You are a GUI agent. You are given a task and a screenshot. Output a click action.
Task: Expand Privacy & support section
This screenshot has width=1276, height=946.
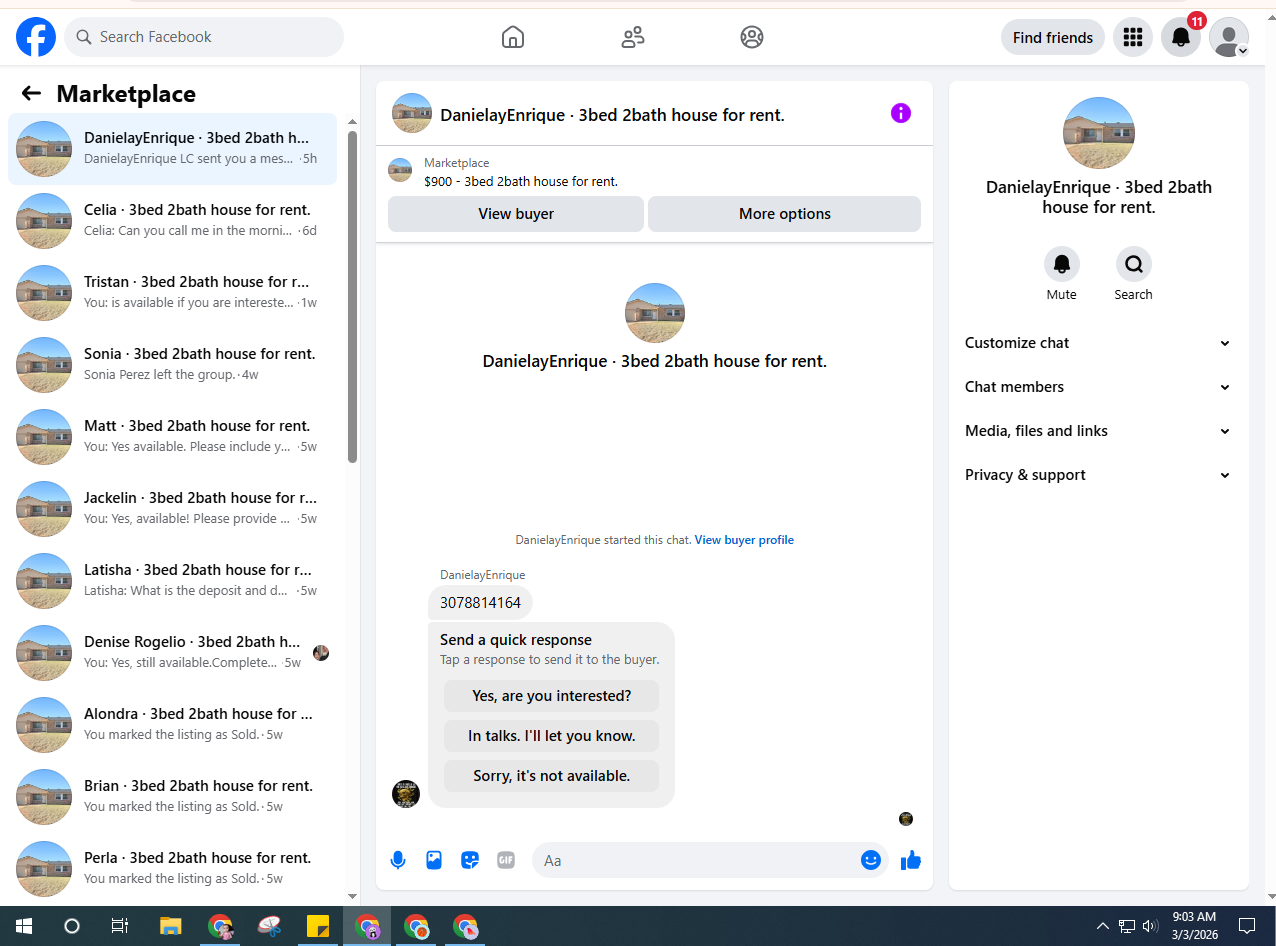(x=1099, y=475)
